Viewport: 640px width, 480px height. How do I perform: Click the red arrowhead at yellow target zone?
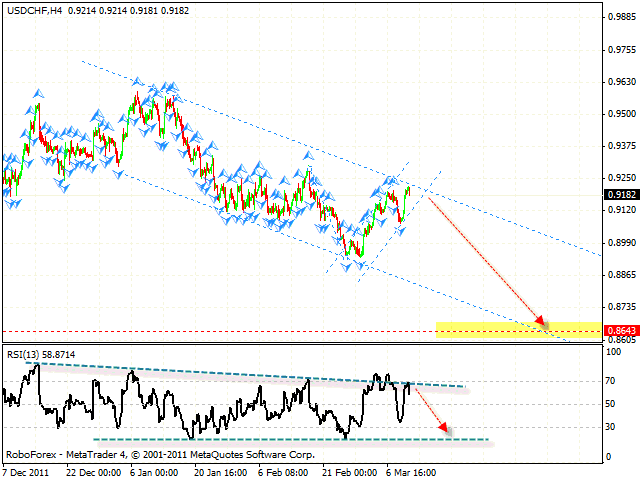[x=544, y=322]
